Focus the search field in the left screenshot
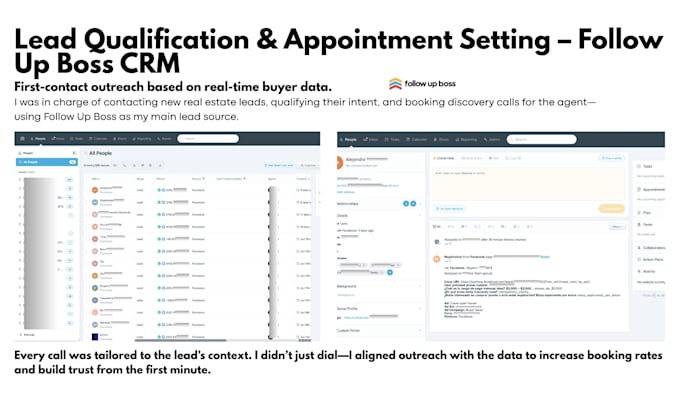 click(x=208, y=139)
